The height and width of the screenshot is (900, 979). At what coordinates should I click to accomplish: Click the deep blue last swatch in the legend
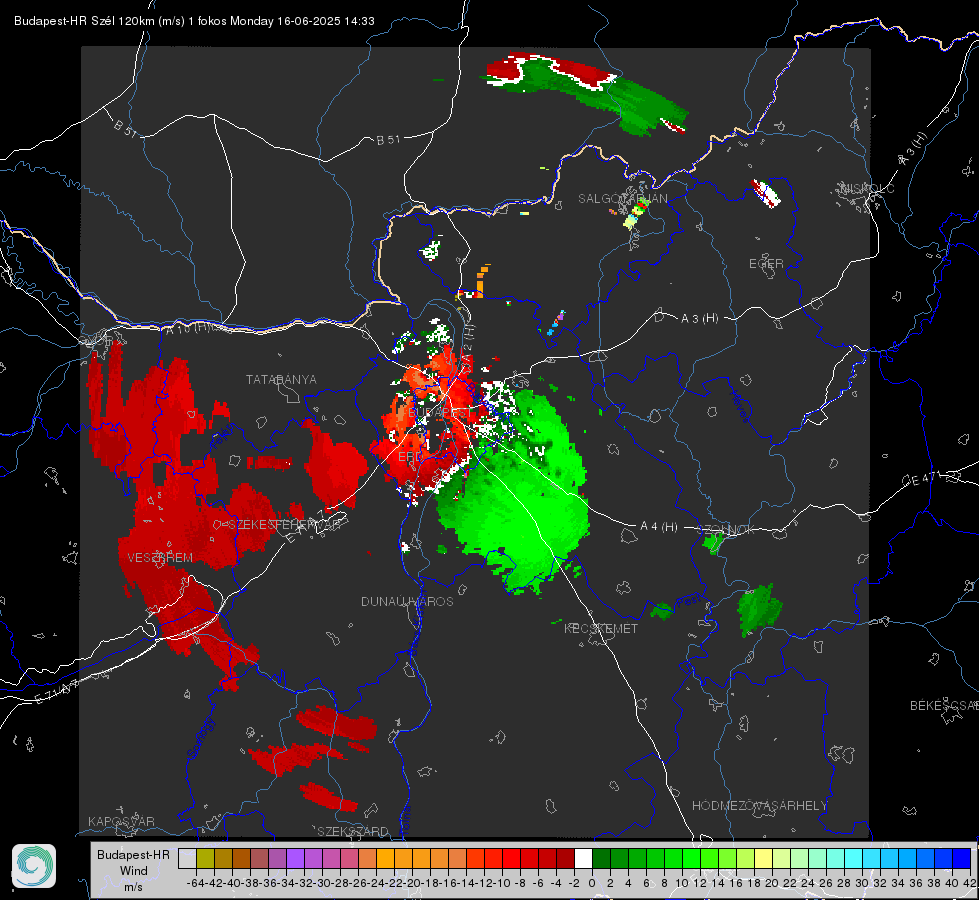click(x=962, y=858)
